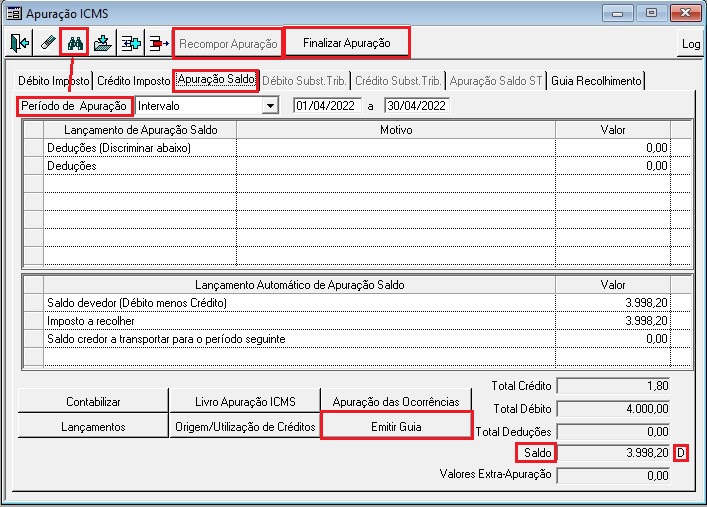Click 'Saldo credor a transportar' row
This screenshot has height=507, width=707.
(x=357, y=339)
